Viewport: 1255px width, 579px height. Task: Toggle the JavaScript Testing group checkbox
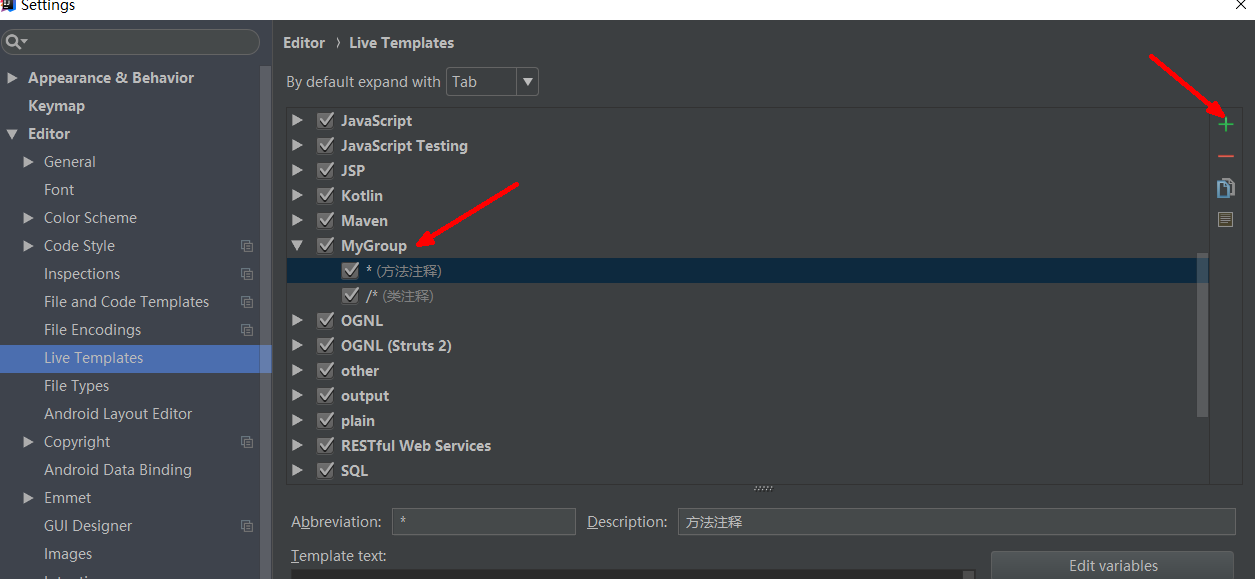point(325,145)
